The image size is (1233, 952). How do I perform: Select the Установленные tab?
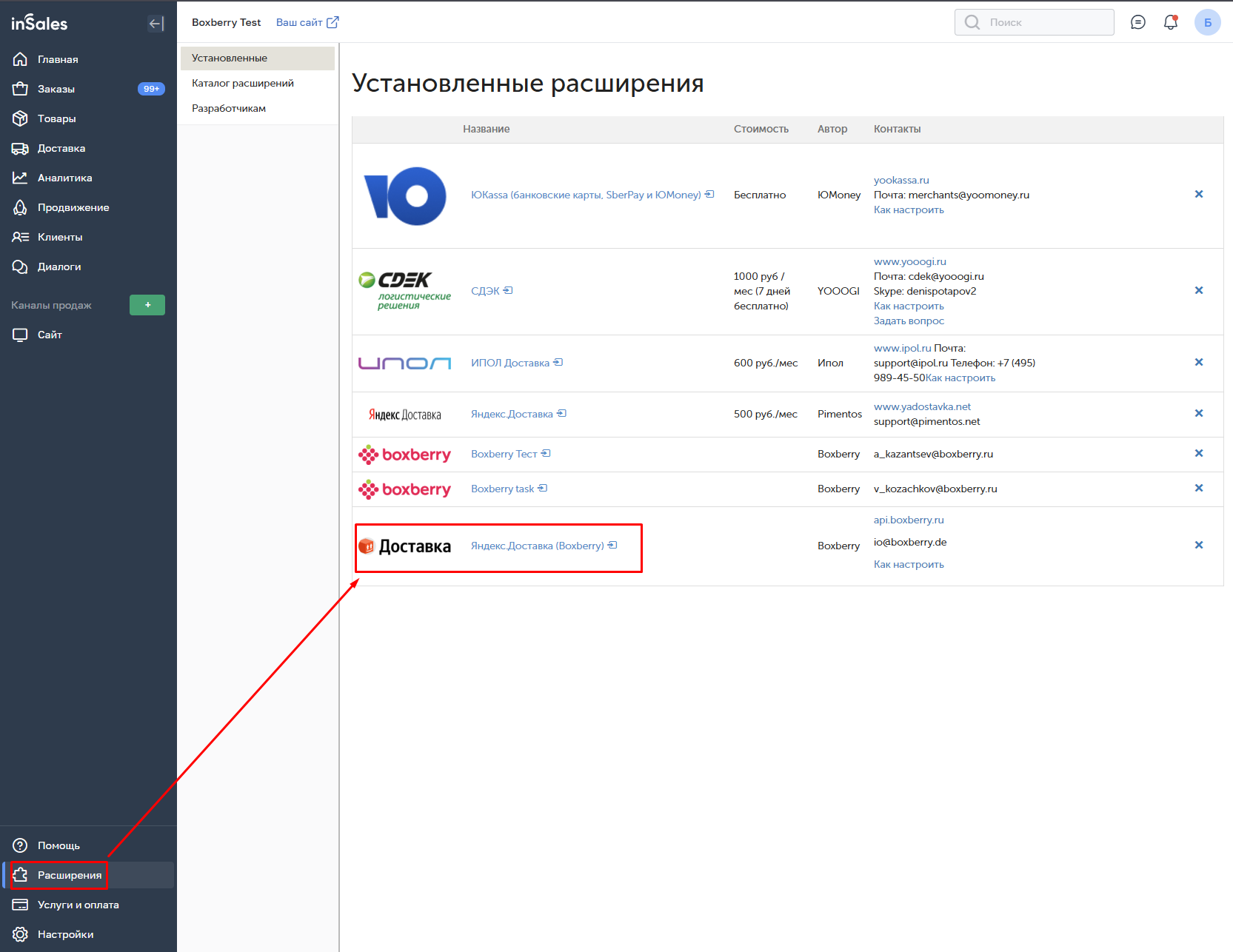(258, 58)
